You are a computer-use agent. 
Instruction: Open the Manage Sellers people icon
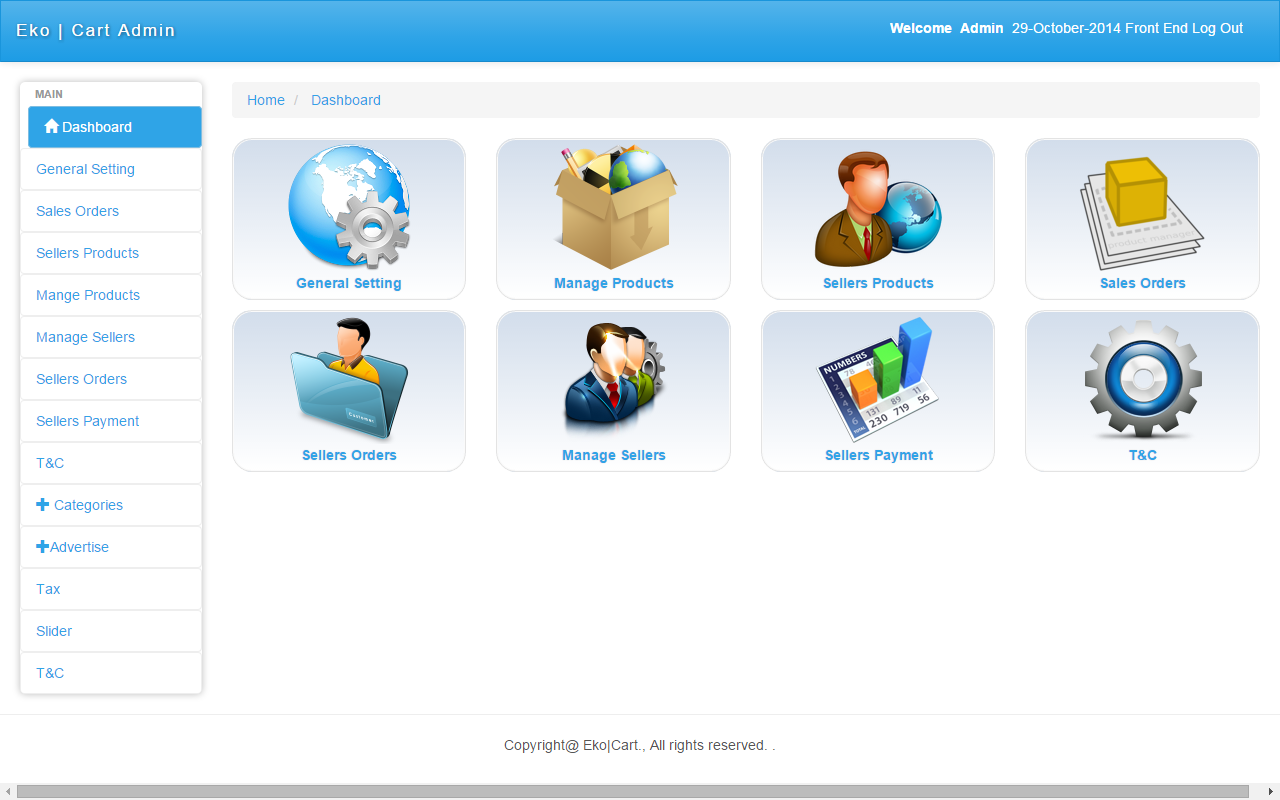(613, 379)
